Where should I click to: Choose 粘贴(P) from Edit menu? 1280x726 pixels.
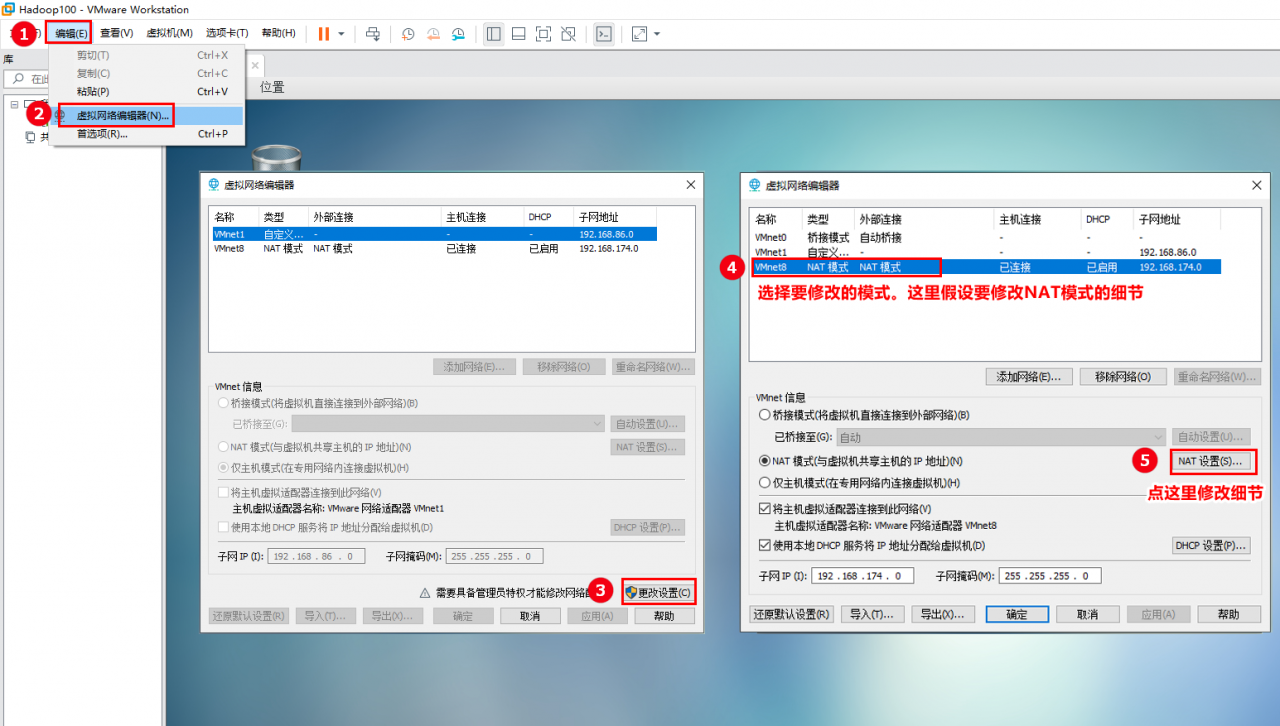tap(146, 91)
